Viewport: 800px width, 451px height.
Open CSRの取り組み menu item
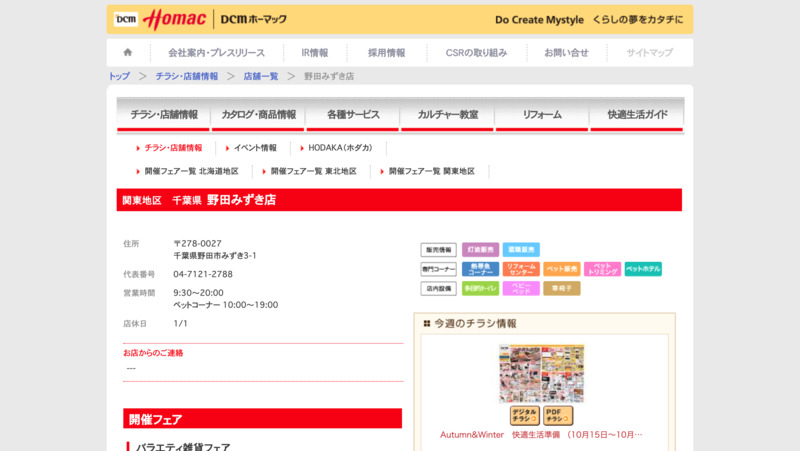[x=476, y=53]
